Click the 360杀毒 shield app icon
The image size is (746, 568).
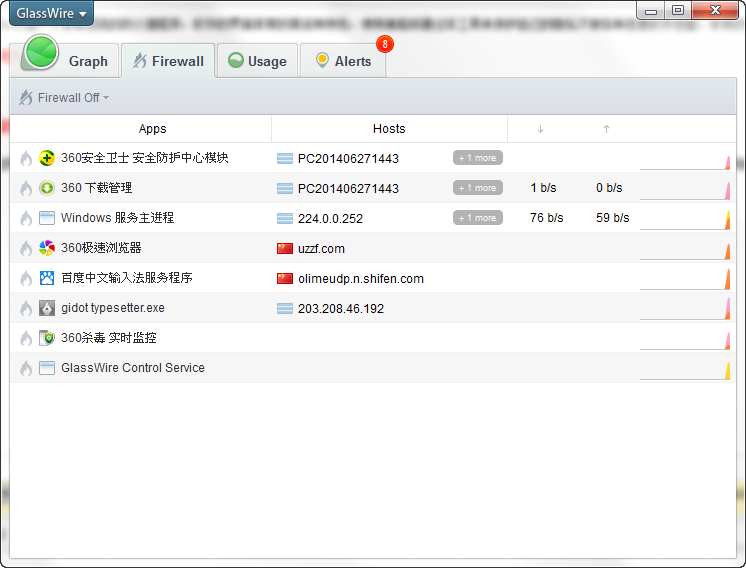click(47, 338)
